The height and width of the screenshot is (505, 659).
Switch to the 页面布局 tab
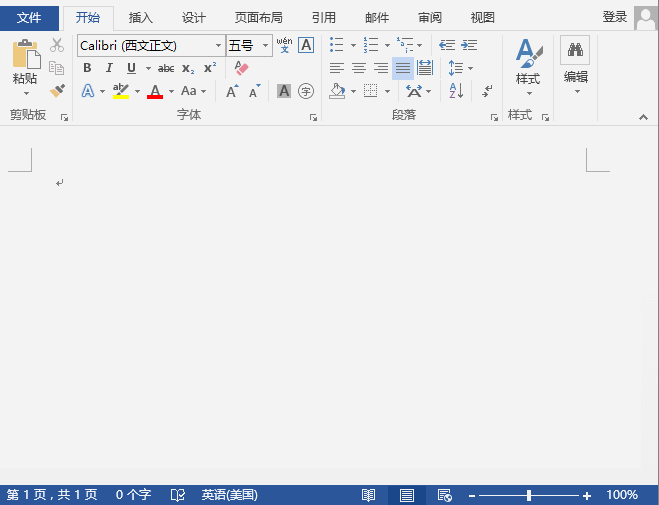258,18
